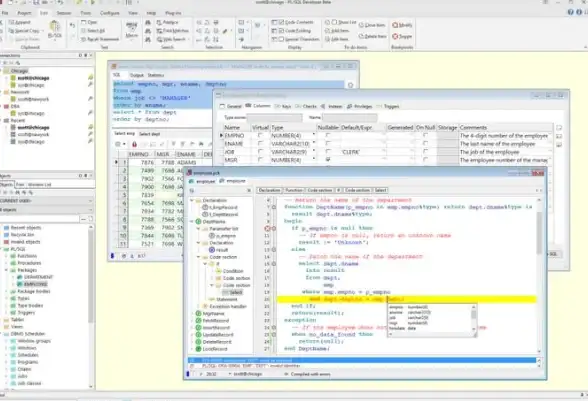
Task: Click the scott@chicago connection icon under Chicago
Action: [x=13, y=78]
